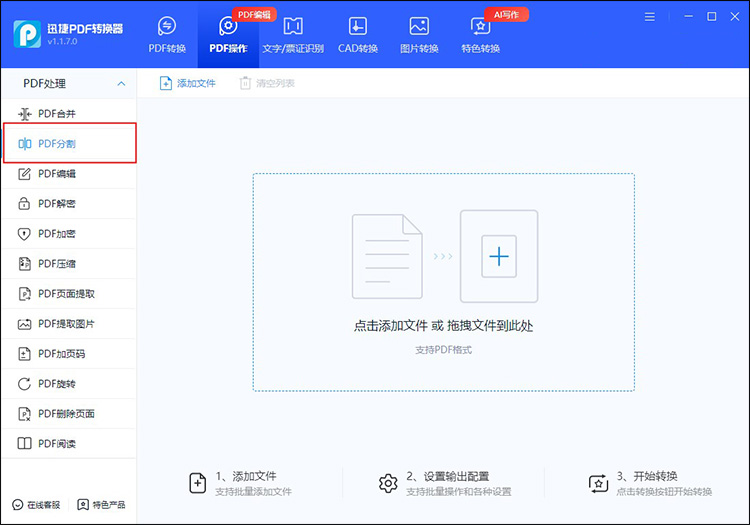The width and height of the screenshot is (750, 525).
Task: Click the PDF解密 unlock icon
Action: coord(24,204)
